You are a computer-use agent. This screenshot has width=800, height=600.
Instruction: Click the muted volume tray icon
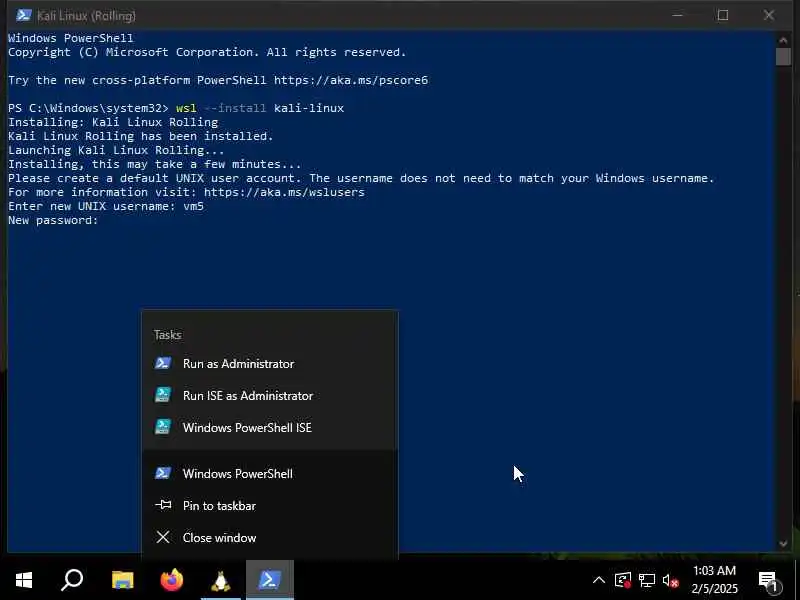coord(670,580)
